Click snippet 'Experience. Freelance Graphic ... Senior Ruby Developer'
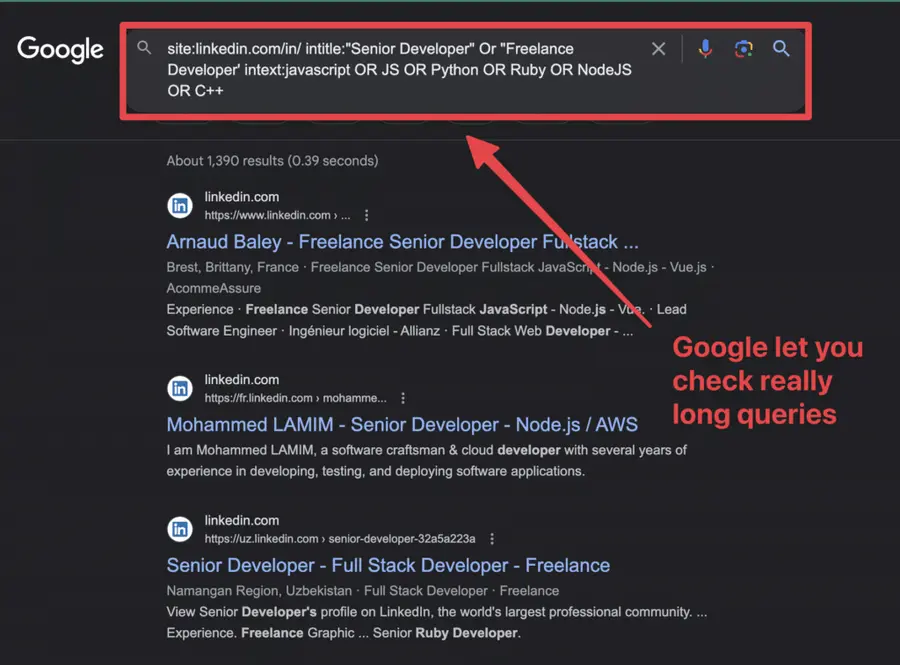Viewport: 900px width, 665px height. pos(344,633)
